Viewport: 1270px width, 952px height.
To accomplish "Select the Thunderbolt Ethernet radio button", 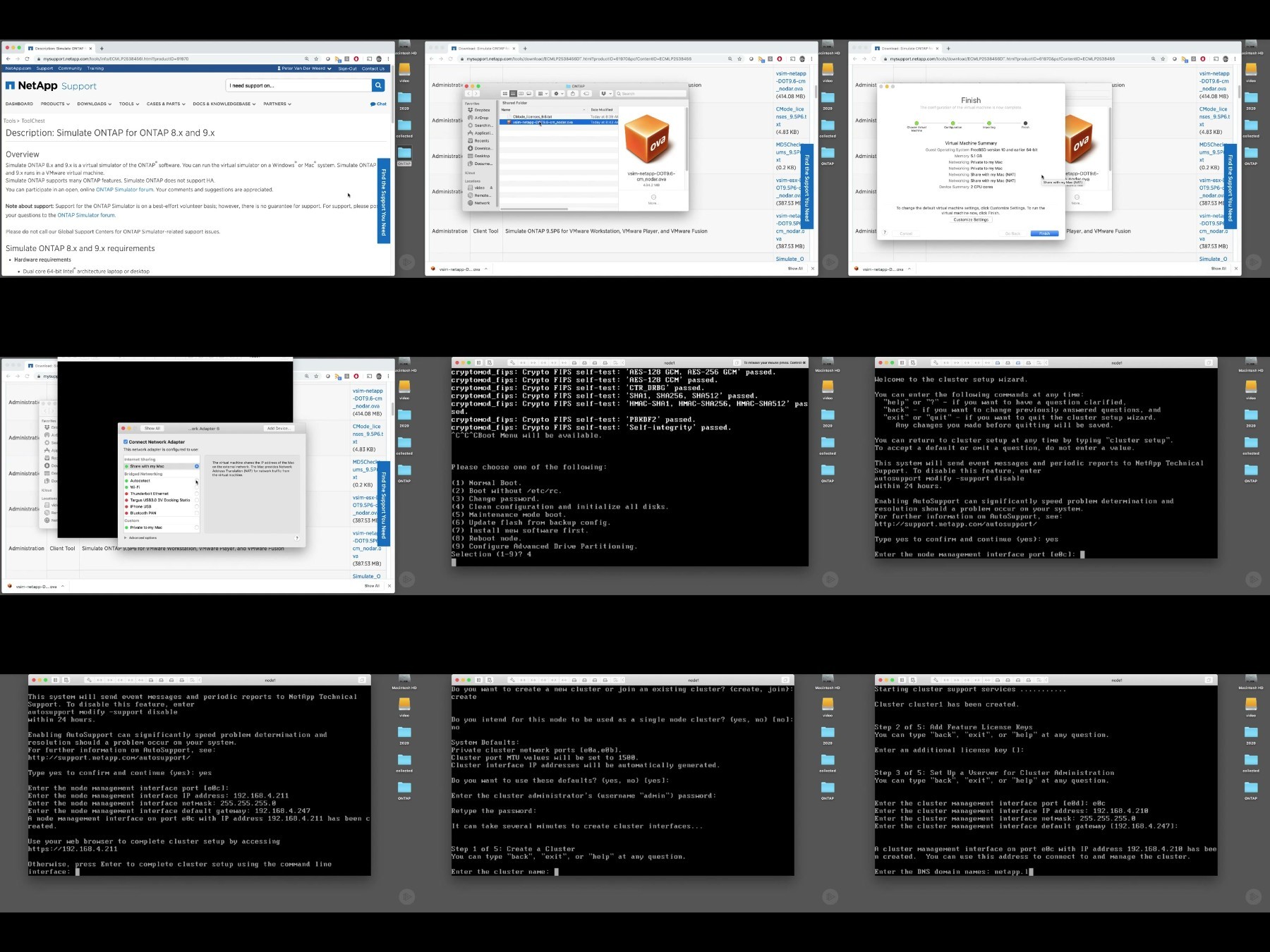I will pyautogui.click(x=196, y=494).
